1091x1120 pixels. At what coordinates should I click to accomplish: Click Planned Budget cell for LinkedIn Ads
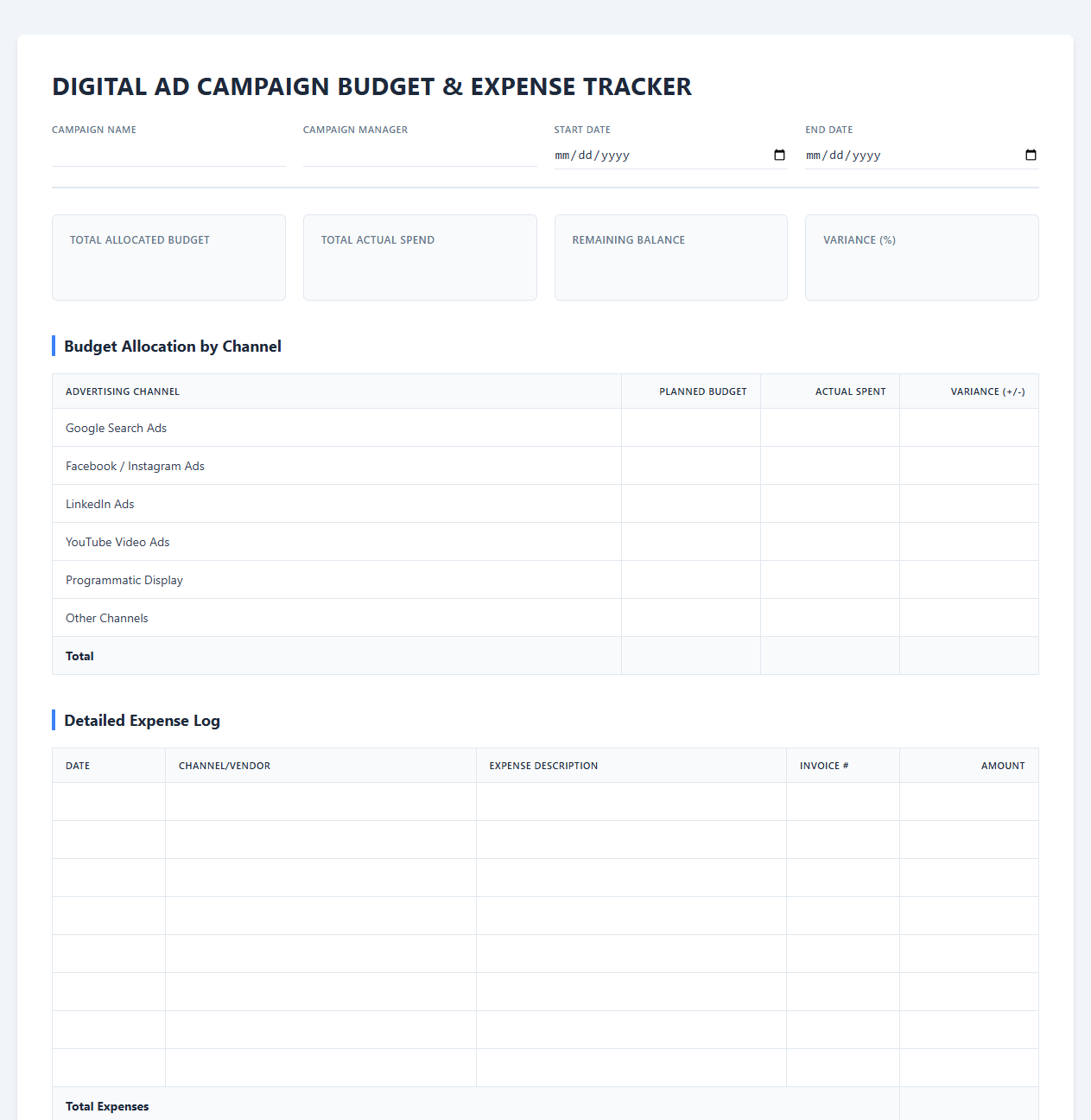[x=691, y=504]
